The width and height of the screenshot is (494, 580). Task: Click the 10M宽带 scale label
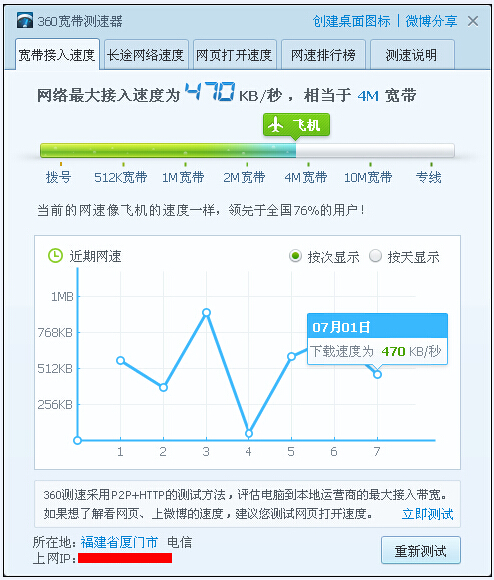coord(368,177)
